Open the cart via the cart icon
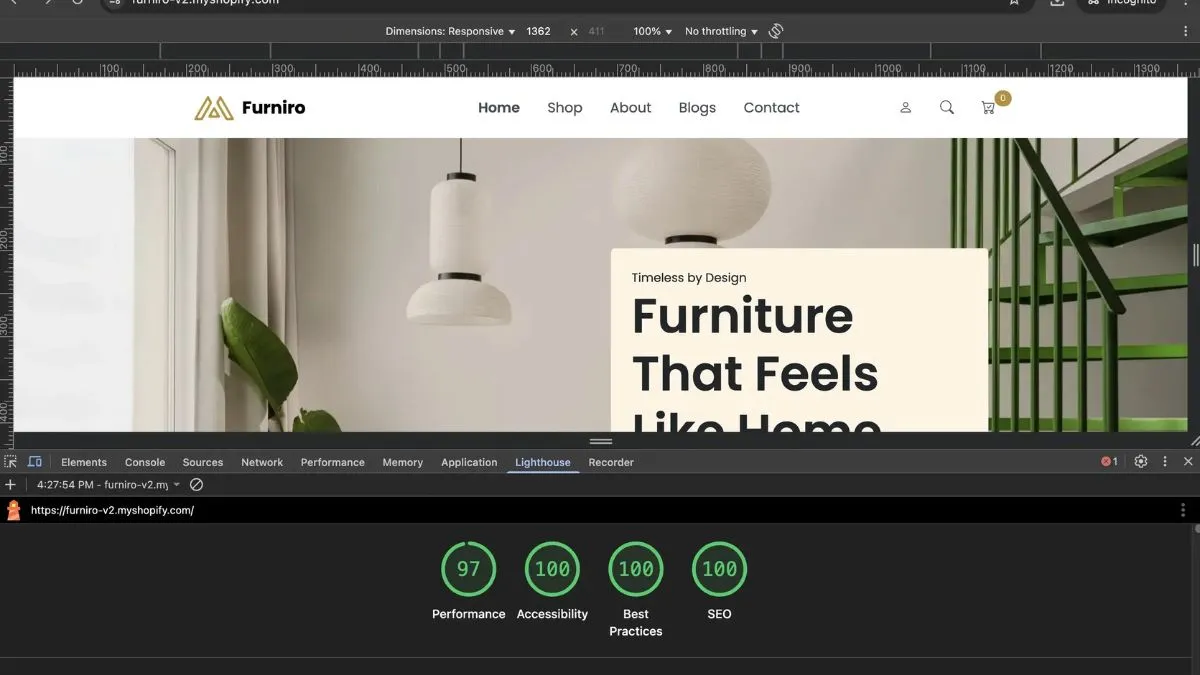 [x=989, y=107]
